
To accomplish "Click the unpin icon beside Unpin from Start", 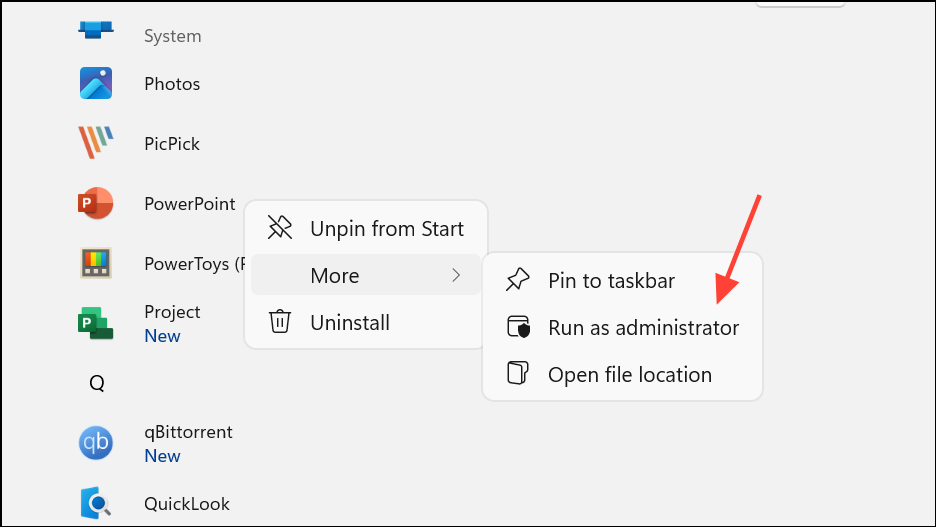I will click(x=280, y=228).
